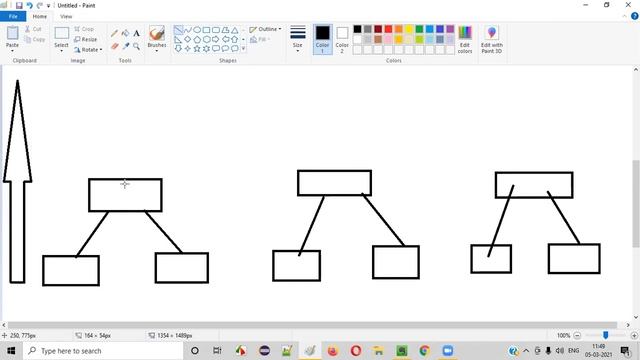Activate Color 2 background selector
The width and height of the screenshot is (640, 360).
point(342,39)
